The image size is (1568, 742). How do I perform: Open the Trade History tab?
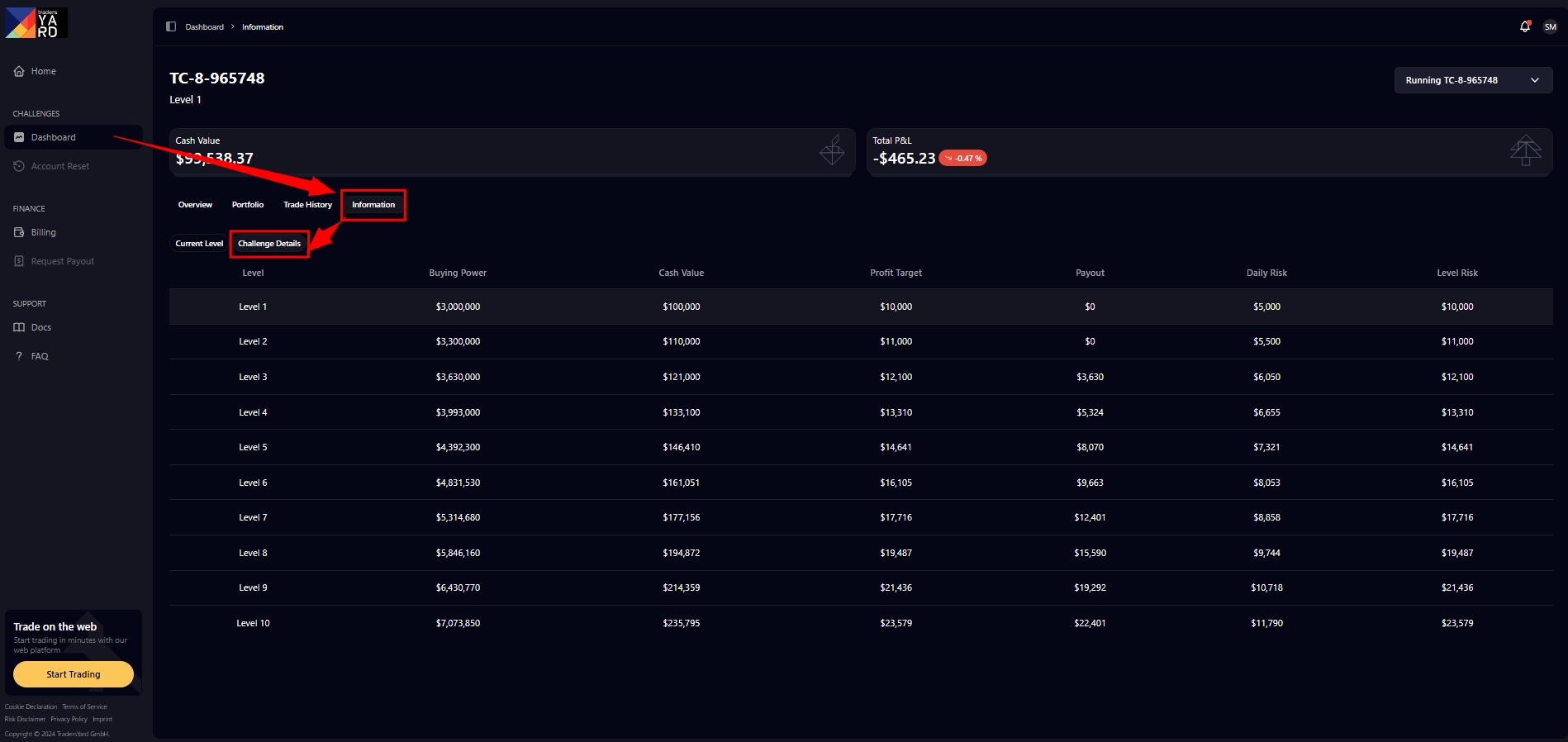click(x=307, y=205)
